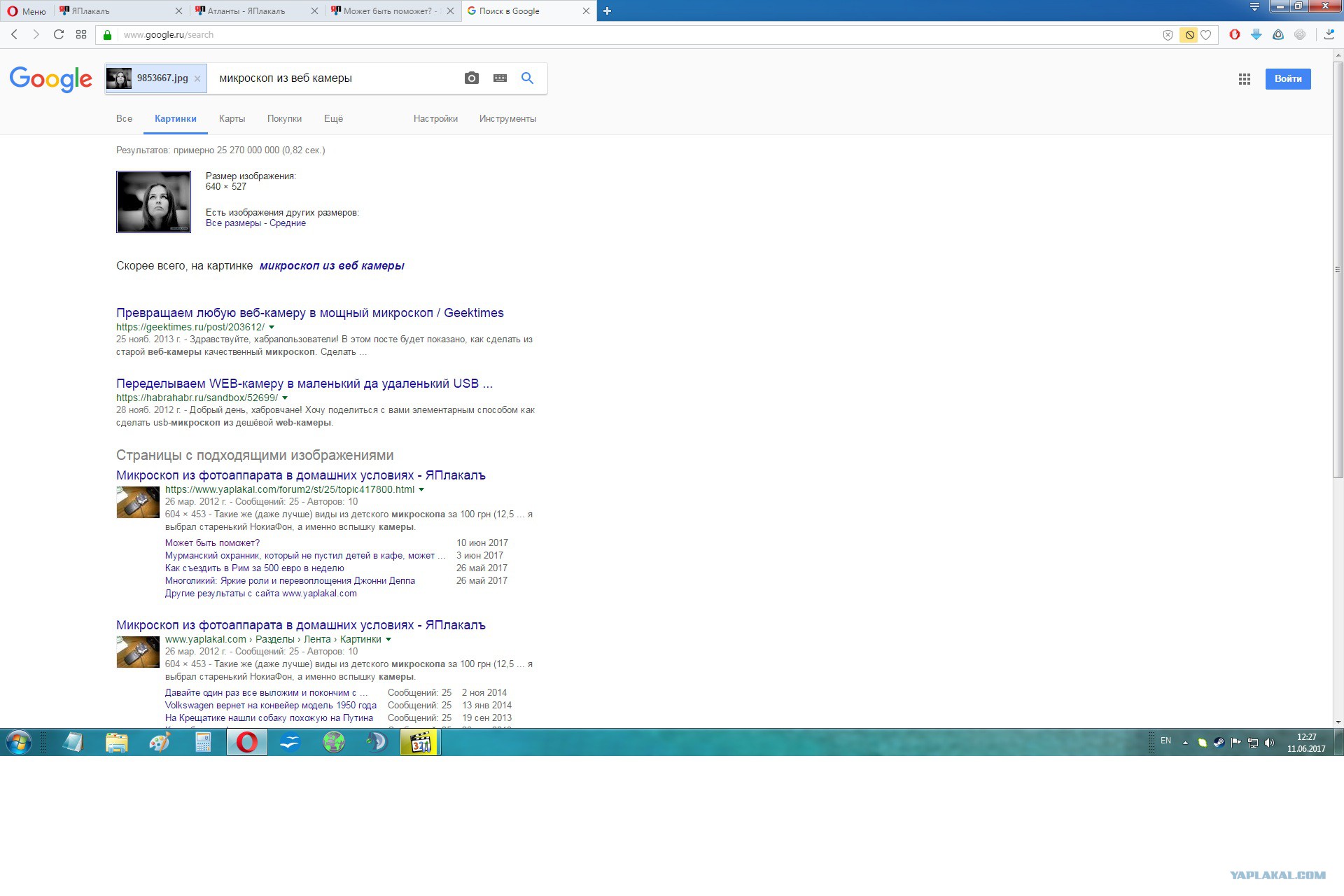
Task: Click the Opera taskbar icon
Action: 246,742
